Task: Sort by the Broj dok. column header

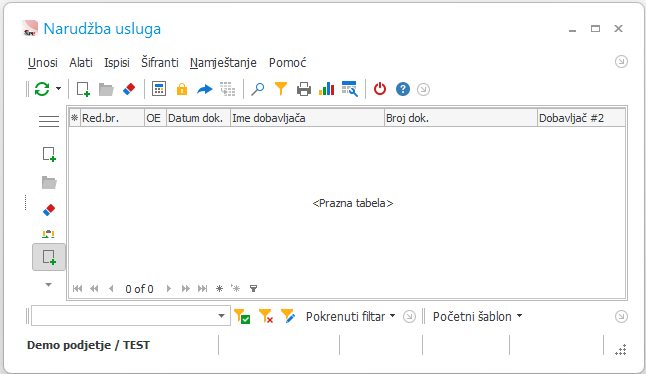Action: (461, 118)
